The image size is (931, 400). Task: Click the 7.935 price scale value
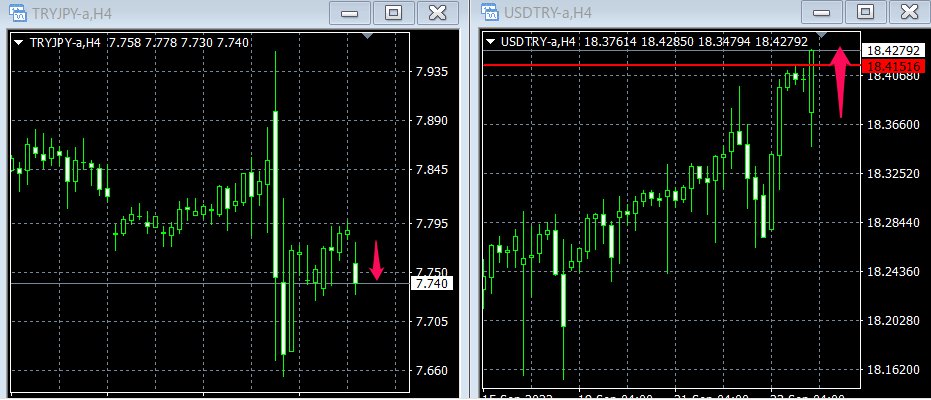pos(432,72)
